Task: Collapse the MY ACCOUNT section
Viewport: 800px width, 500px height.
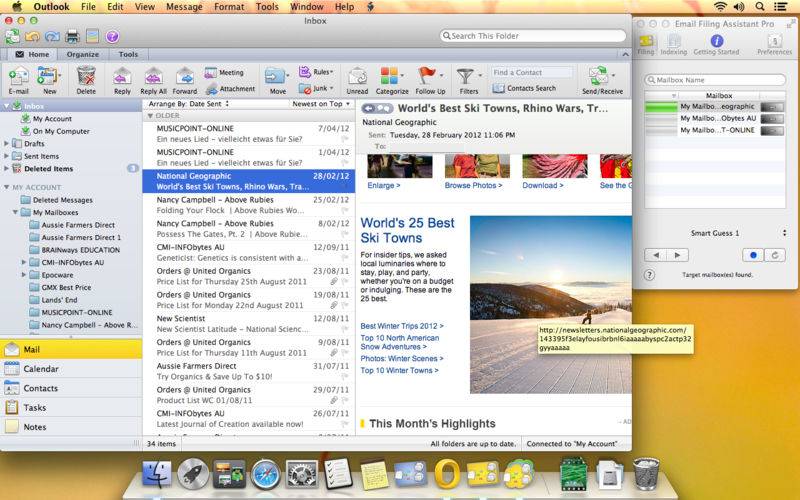Action: pos(7,187)
